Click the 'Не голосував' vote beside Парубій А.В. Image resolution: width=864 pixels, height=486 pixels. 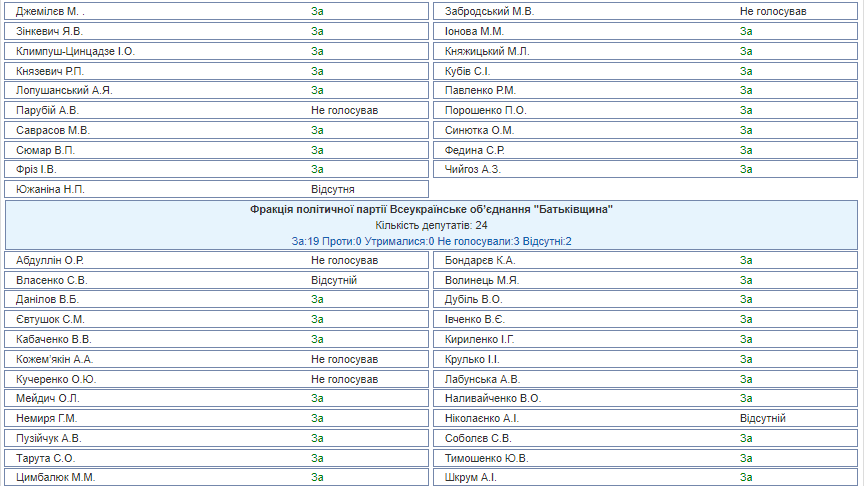point(344,110)
